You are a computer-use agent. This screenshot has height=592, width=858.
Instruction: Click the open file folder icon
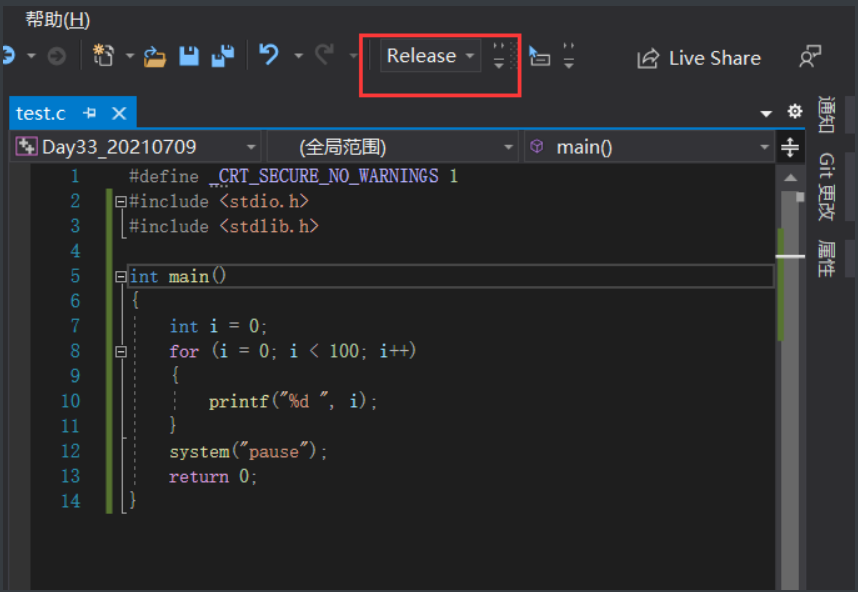pyautogui.click(x=155, y=56)
